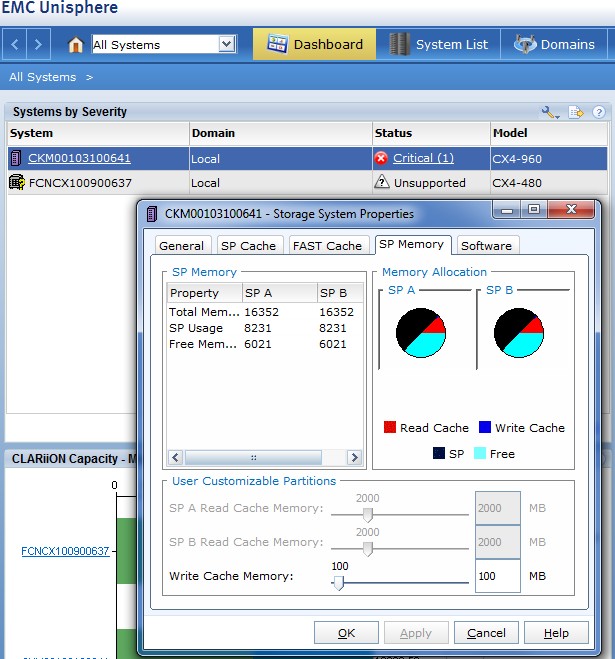615x659 pixels.
Task: Select the SP Usage row
Action: click(265, 328)
